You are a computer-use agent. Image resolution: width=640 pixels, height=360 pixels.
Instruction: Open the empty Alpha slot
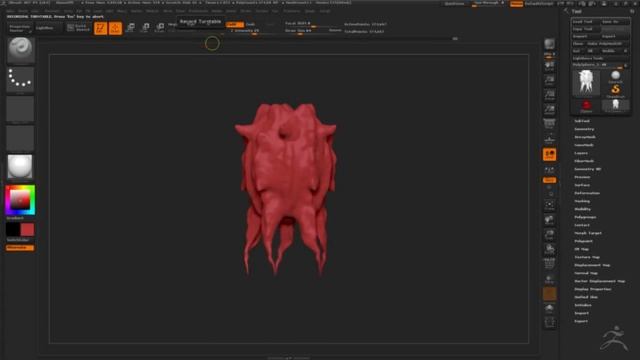coord(20,109)
